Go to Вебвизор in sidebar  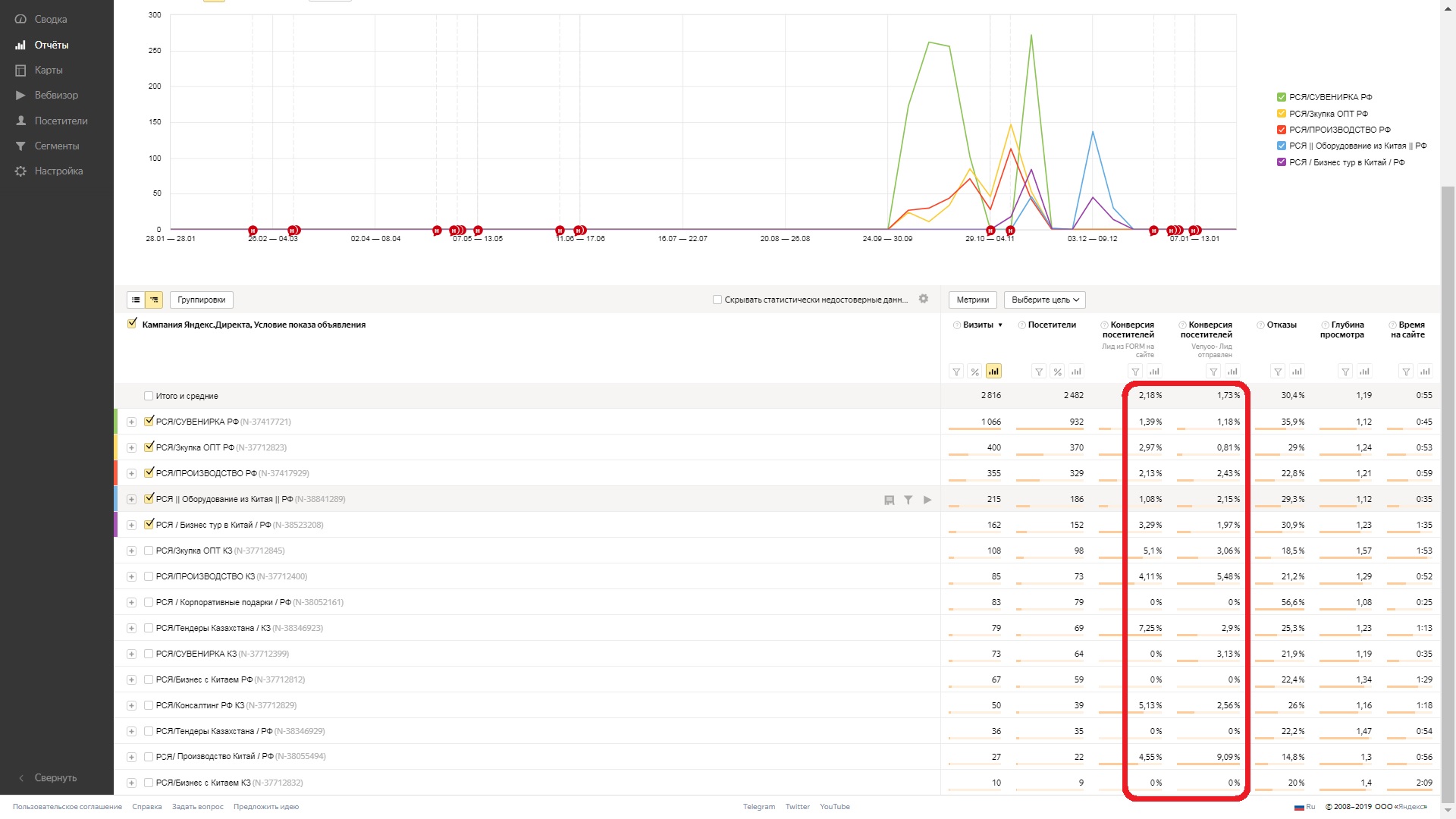click(x=56, y=95)
